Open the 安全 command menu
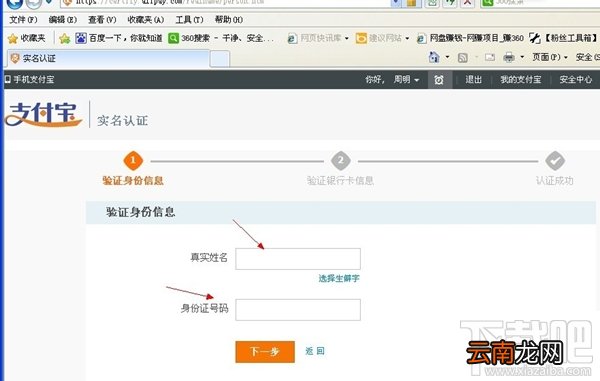This screenshot has height=381, width=600. click(x=587, y=57)
